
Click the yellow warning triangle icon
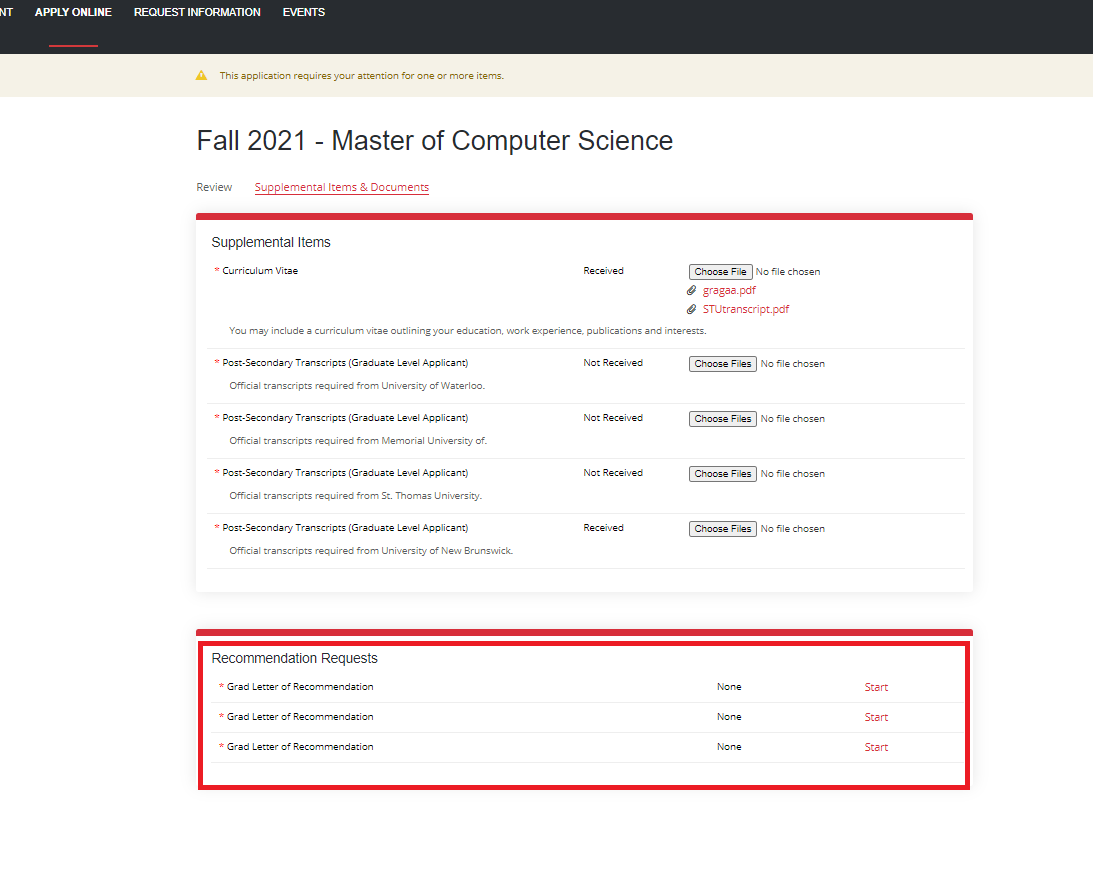coord(201,76)
